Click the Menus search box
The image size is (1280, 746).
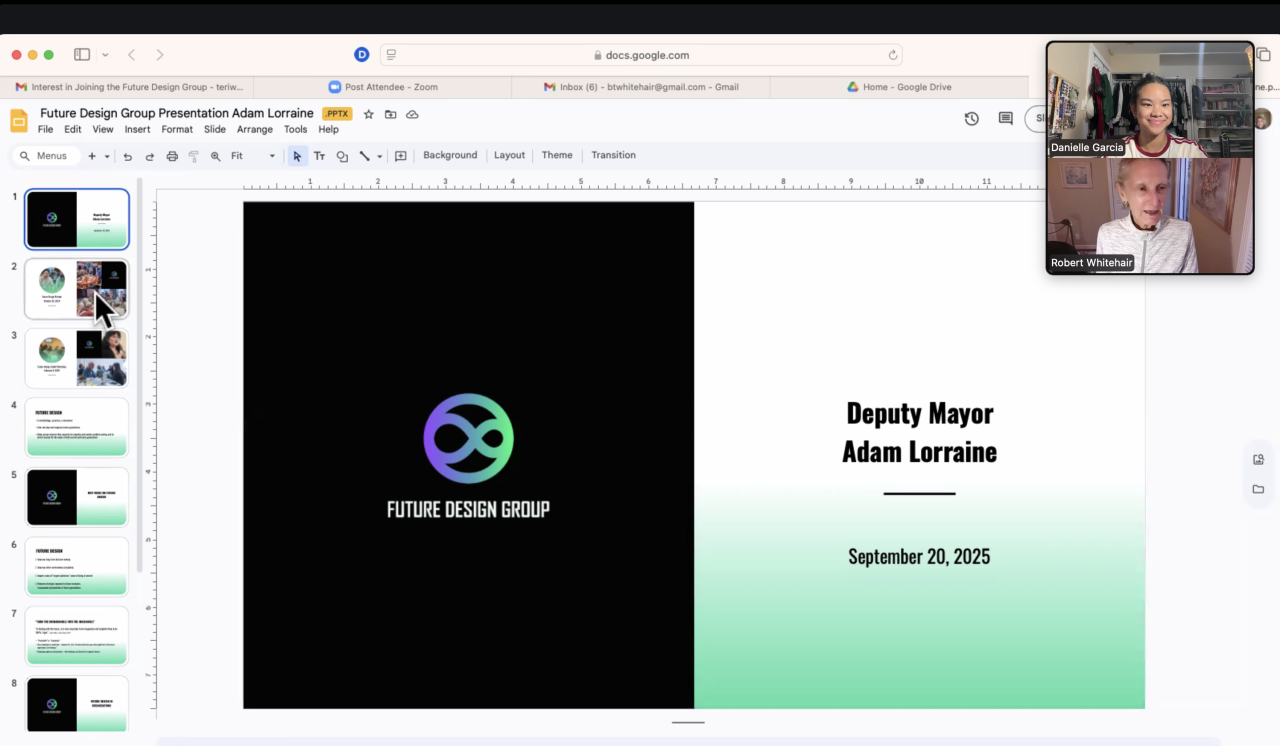(x=45, y=156)
